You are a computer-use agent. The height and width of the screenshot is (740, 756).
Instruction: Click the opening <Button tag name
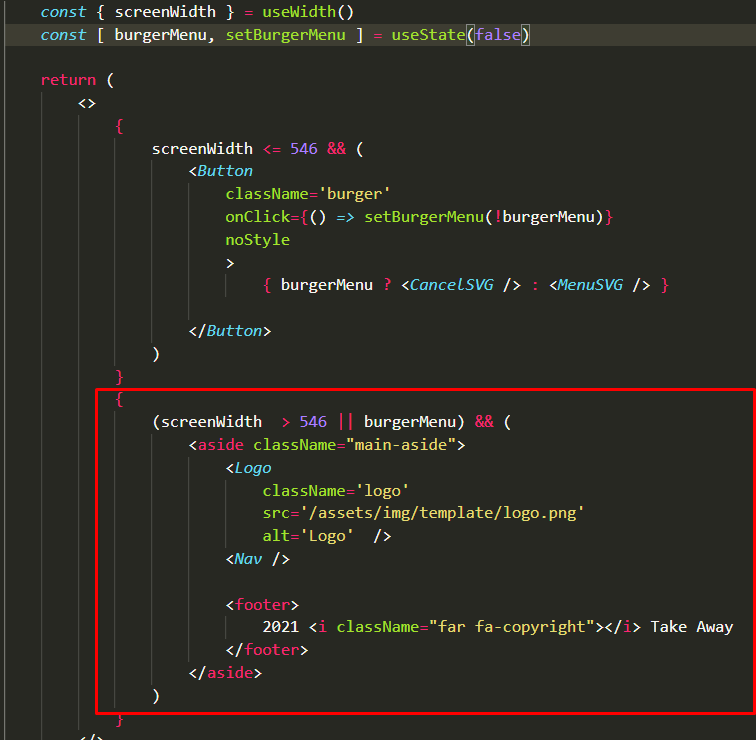coord(221,171)
